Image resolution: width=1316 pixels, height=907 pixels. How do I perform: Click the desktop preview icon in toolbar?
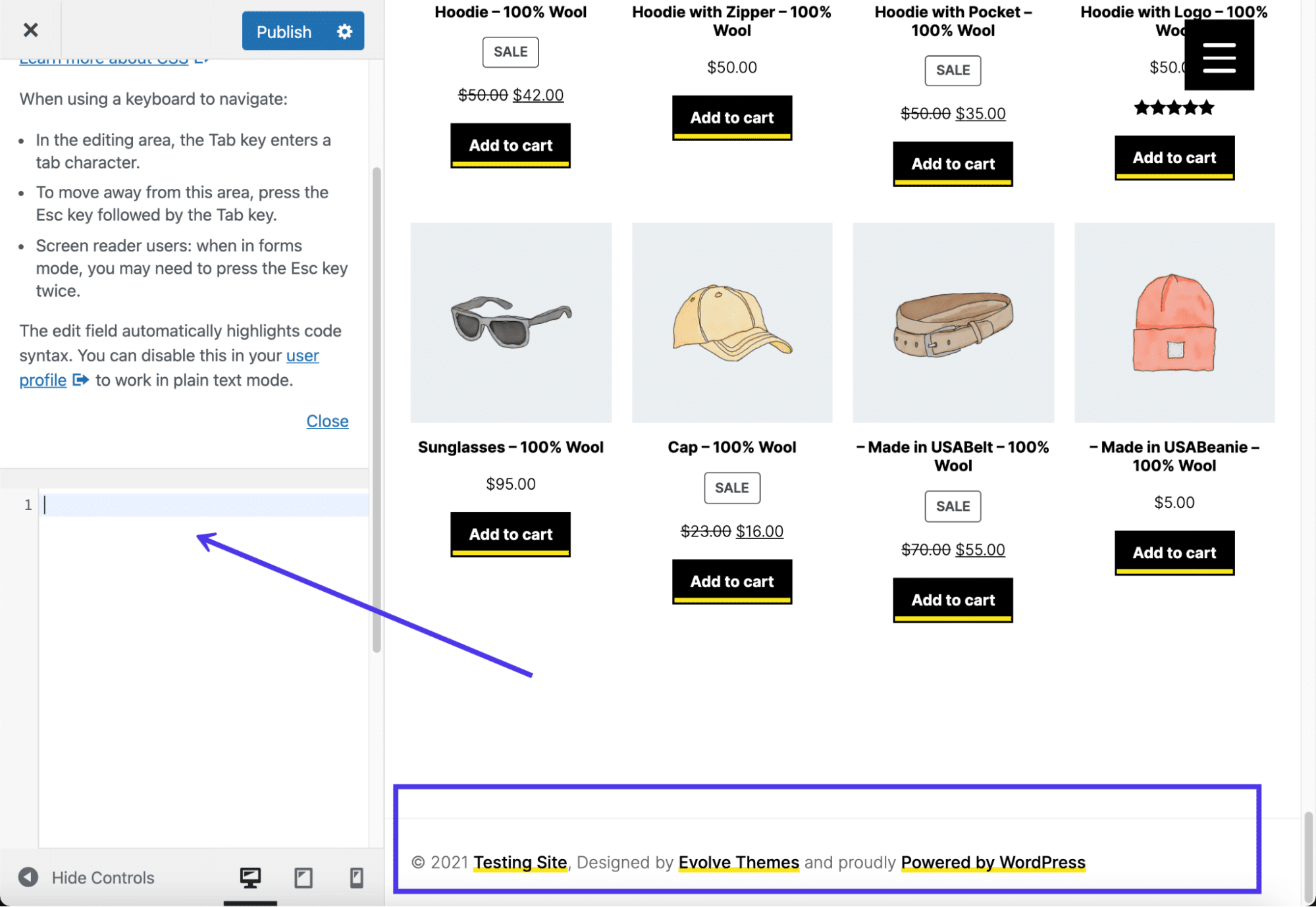pos(250,876)
